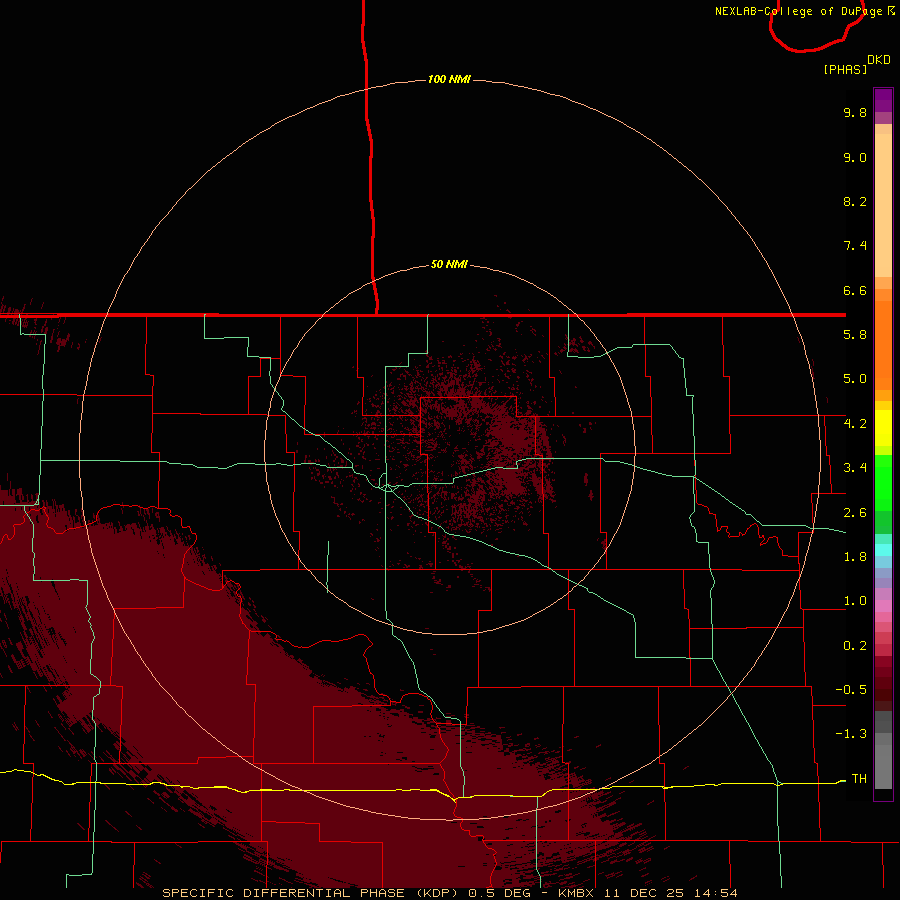900x900 pixels.
Task: Click the bright yellow segment of the color bar
Action: (x=883, y=428)
